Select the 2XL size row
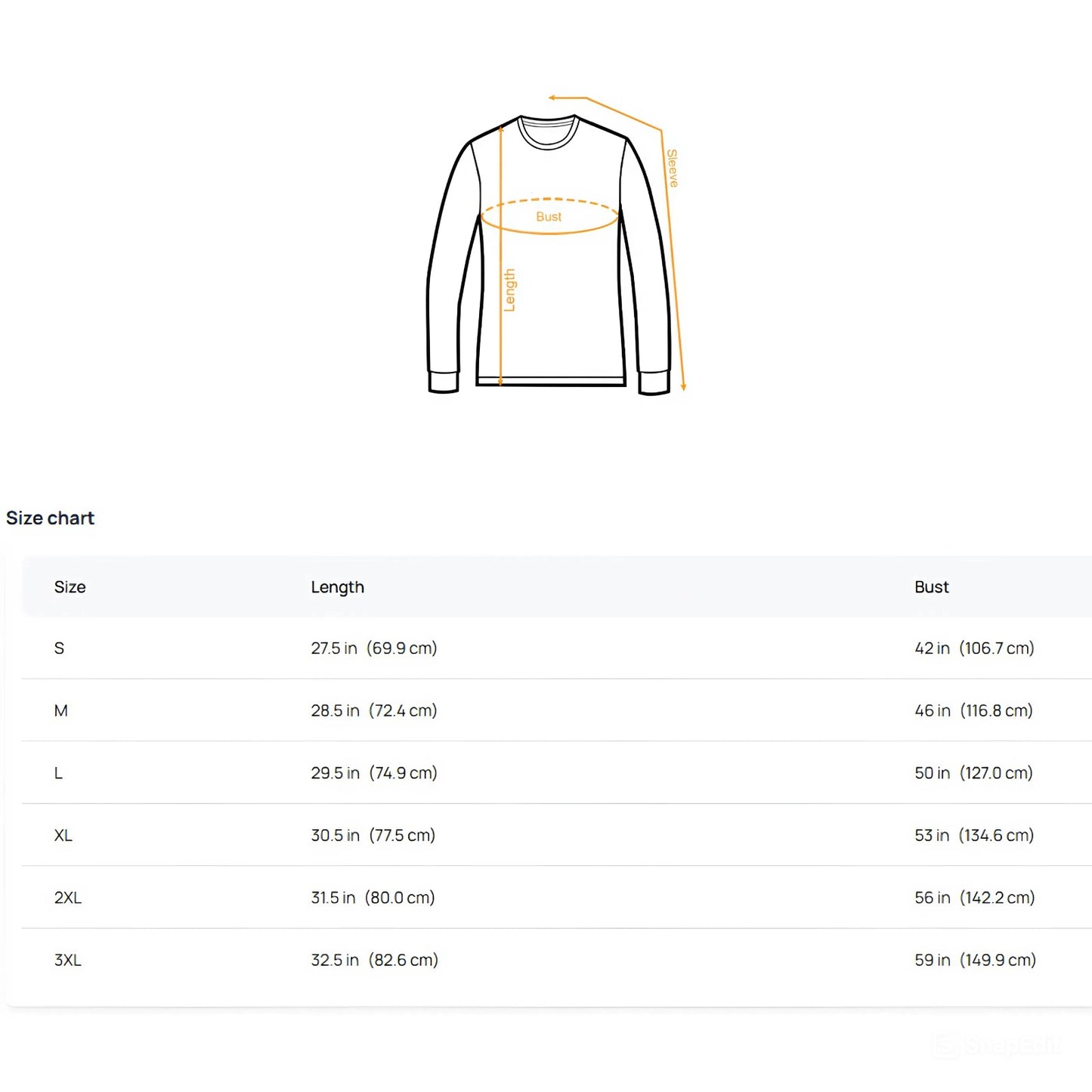The width and height of the screenshot is (1092, 1092). point(557,898)
